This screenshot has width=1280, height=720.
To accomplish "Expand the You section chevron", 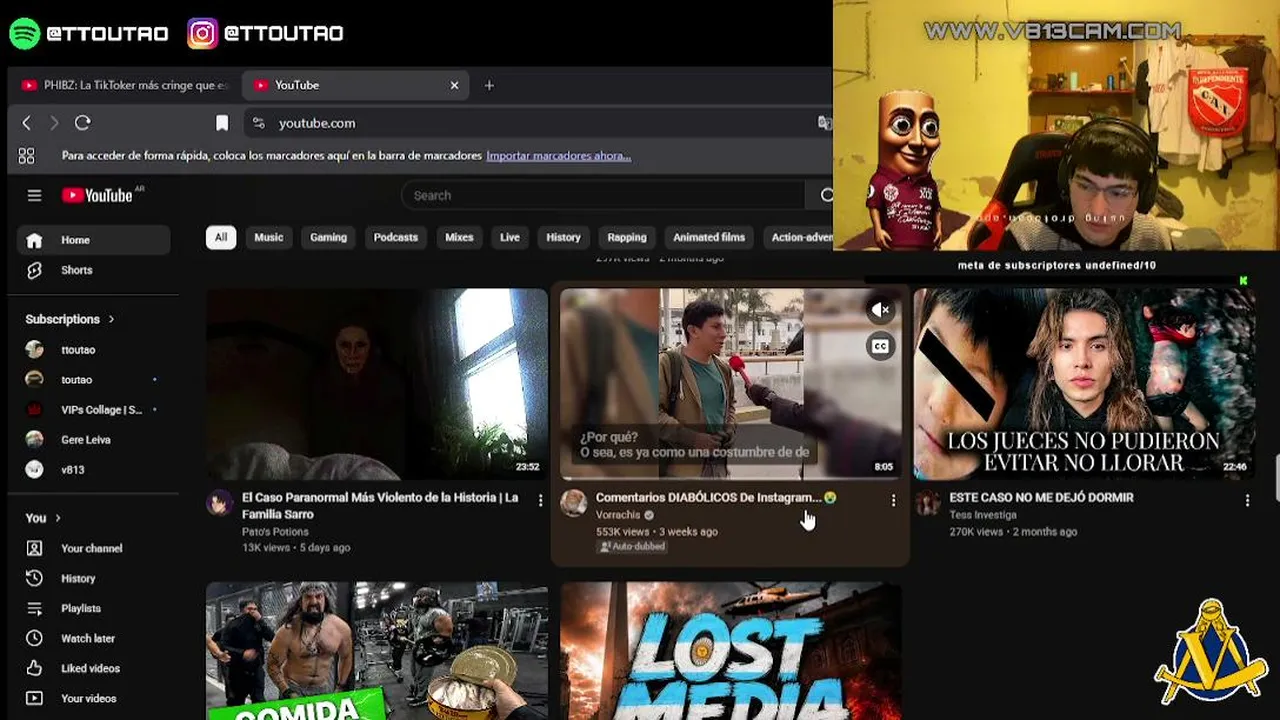I will click(58, 518).
